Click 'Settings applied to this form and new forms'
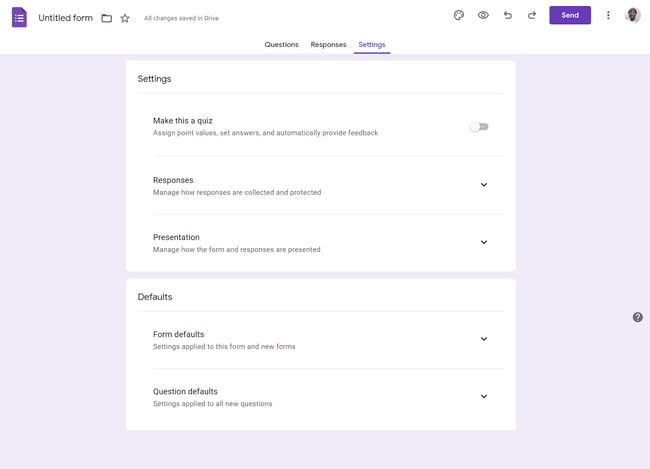The width and height of the screenshot is (650, 469). tap(224, 347)
